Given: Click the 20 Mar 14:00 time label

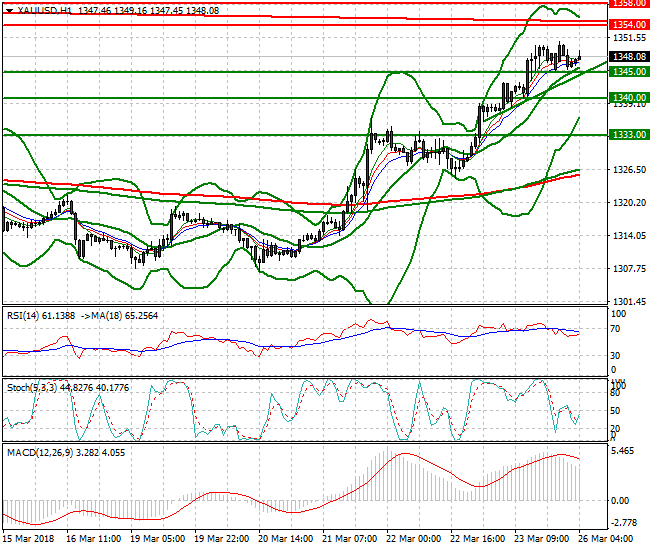Looking at the screenshot, I should (286, 539).
